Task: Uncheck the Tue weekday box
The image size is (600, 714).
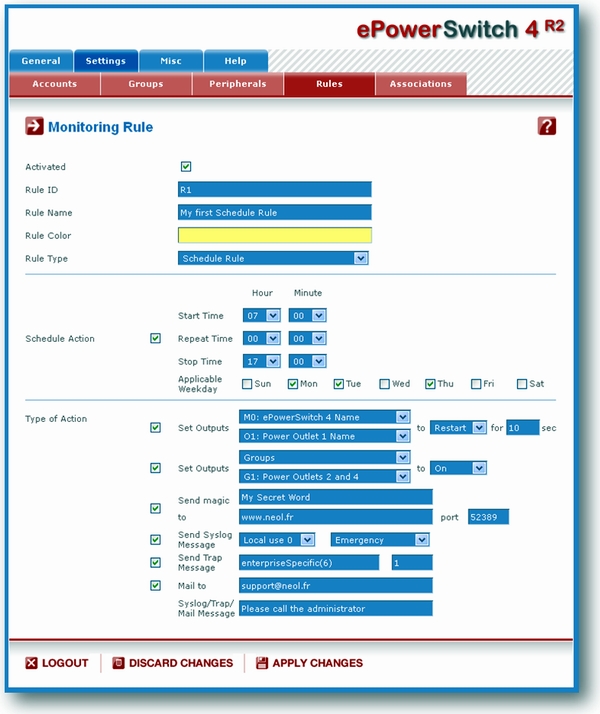Action: coord(338,384)
